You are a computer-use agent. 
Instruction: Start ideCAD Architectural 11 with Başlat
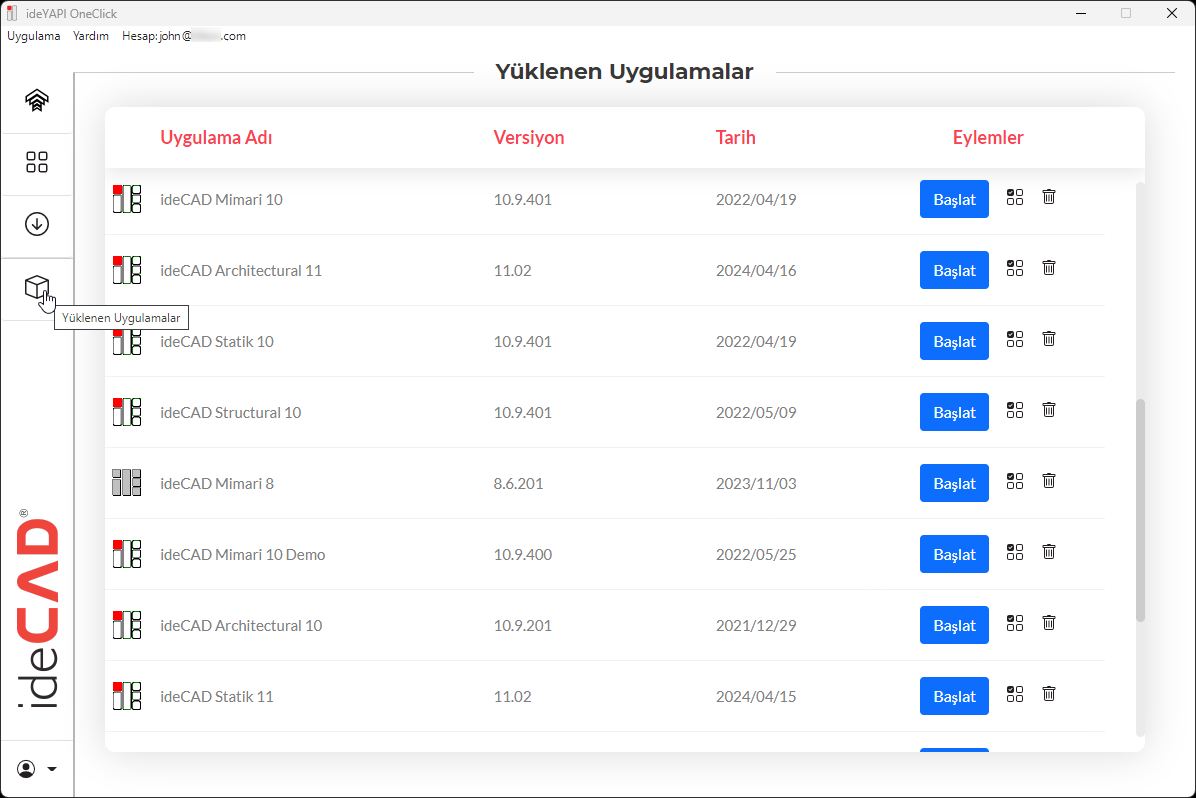954,270
